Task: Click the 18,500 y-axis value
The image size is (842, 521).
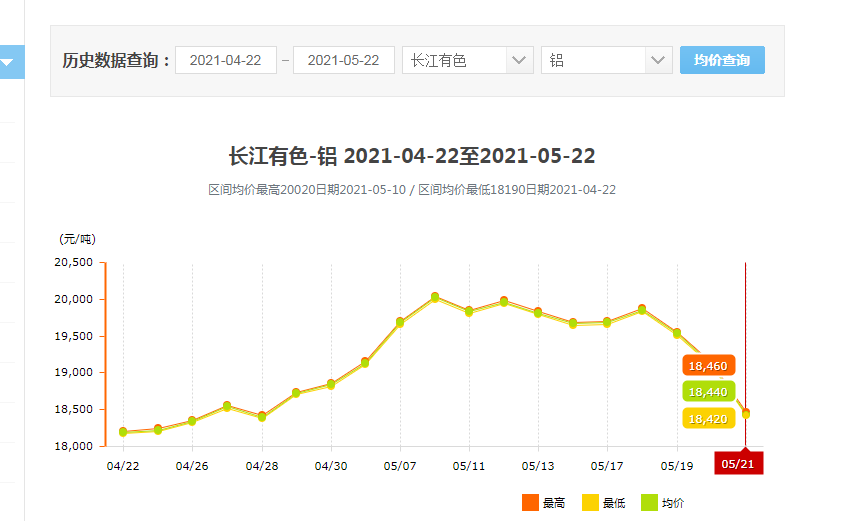Action: [x=74, y=409]
